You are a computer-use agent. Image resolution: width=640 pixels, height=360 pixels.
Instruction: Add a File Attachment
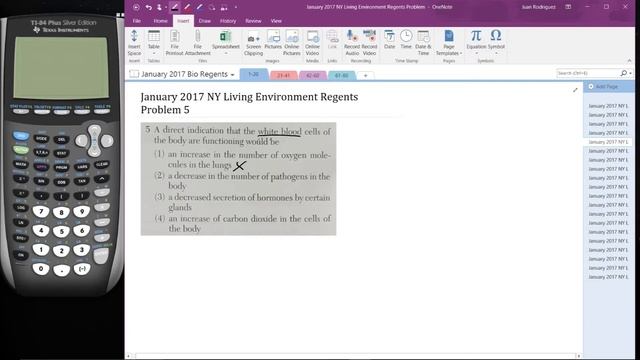click(x=198, y=42)
